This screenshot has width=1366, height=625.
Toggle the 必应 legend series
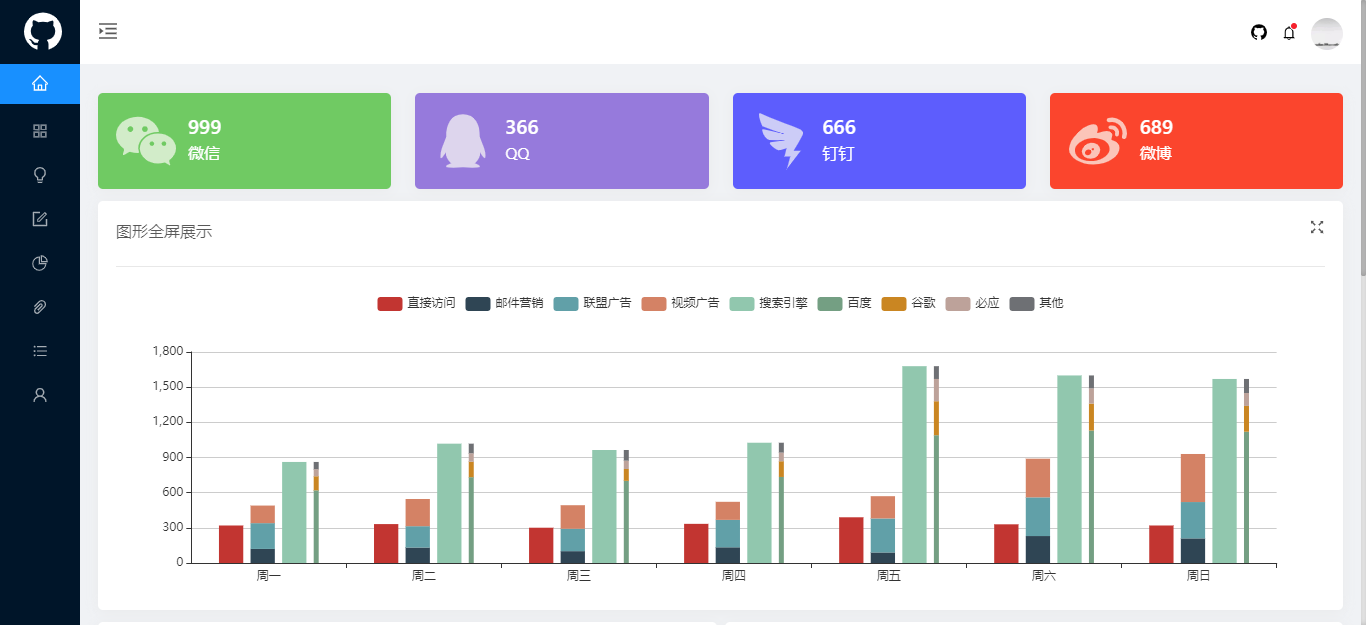973,303
